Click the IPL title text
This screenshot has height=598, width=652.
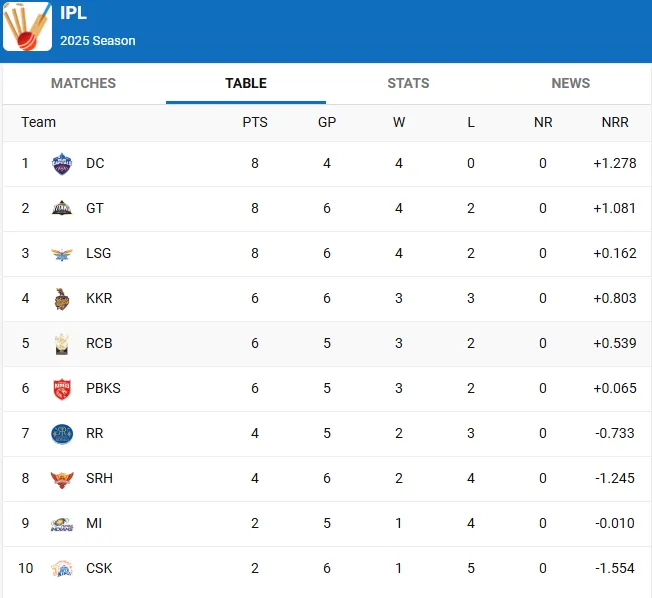[74, 16]
